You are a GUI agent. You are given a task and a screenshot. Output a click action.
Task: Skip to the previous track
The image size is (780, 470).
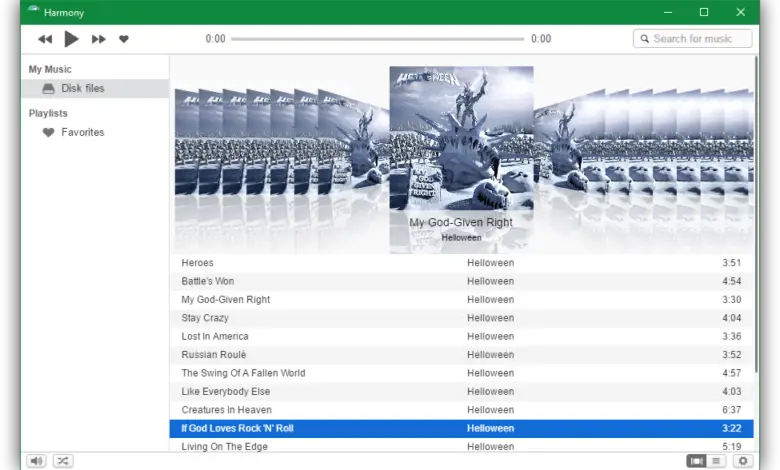pos(45,39)
